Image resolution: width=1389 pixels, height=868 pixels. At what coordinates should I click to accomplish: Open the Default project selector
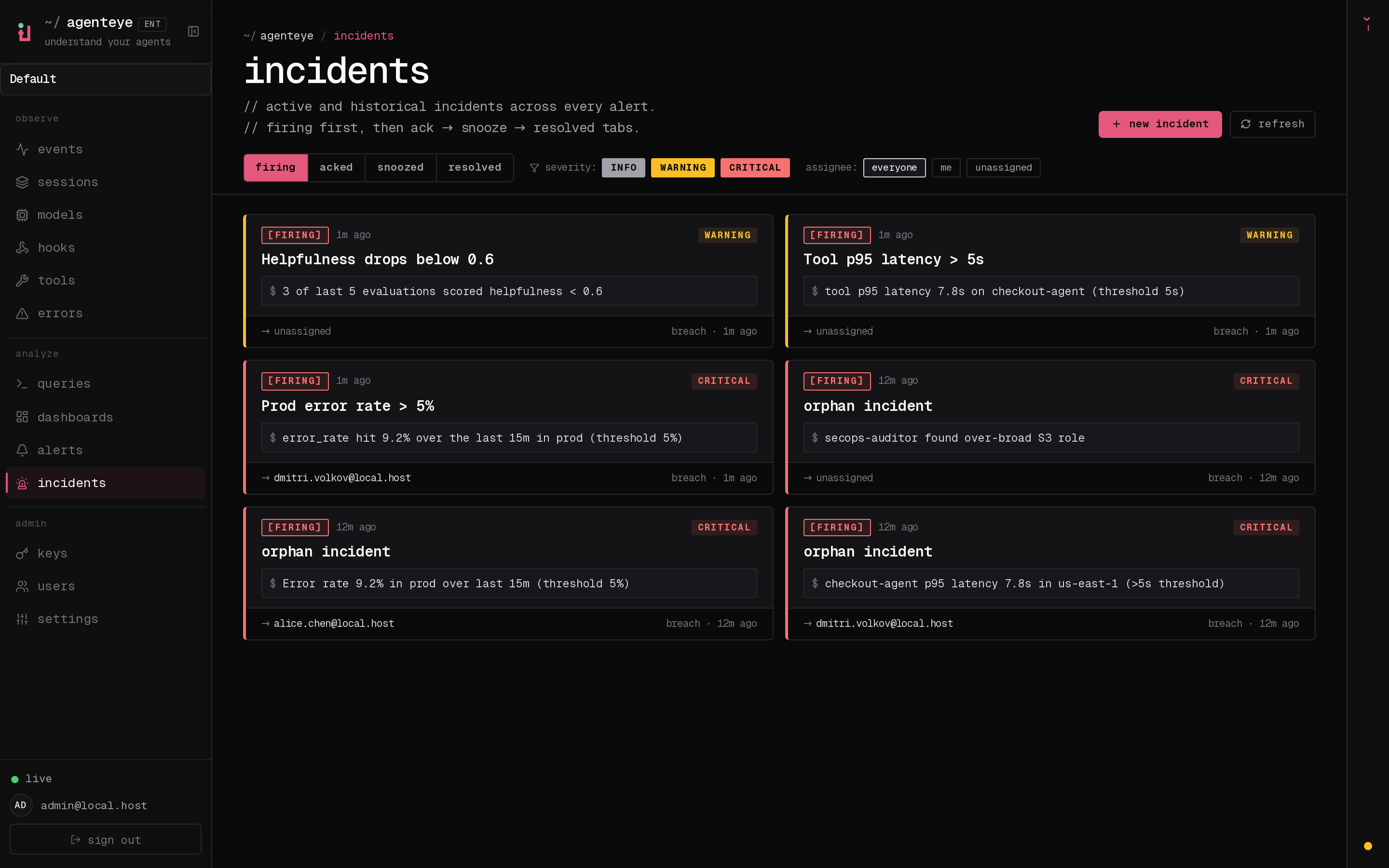click(x=106, y=79)
